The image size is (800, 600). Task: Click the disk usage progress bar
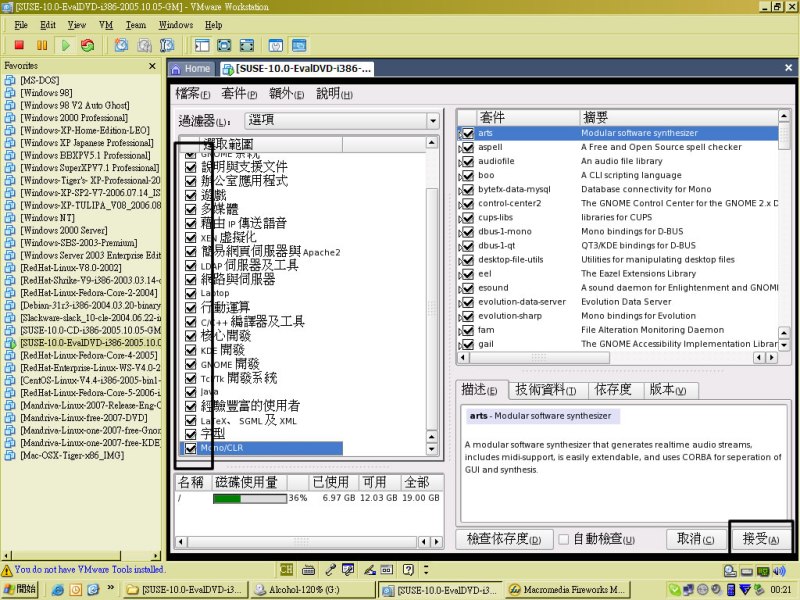[249, 498]
